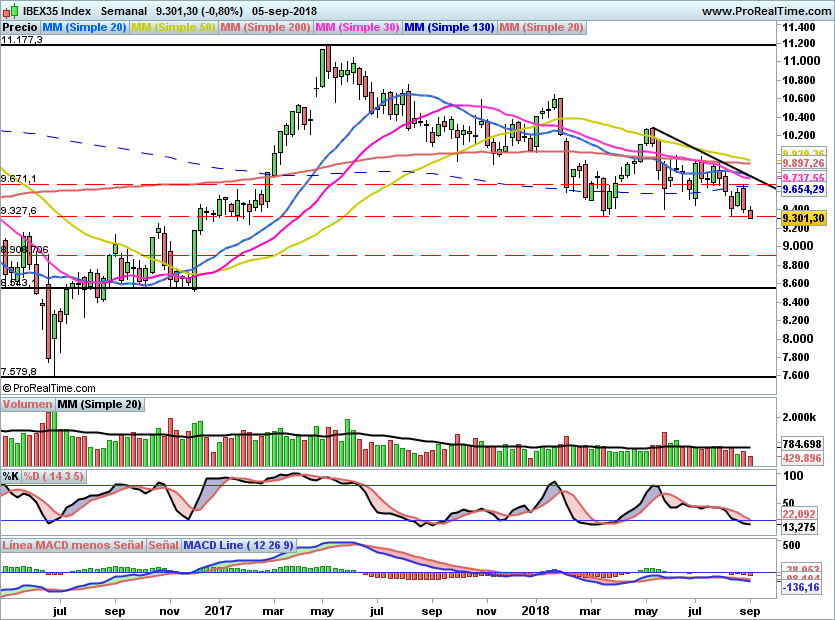The image size is (835, 620).
Task: Select the magenta MM (Simple 30) label
Action: [x=357, y=28]
